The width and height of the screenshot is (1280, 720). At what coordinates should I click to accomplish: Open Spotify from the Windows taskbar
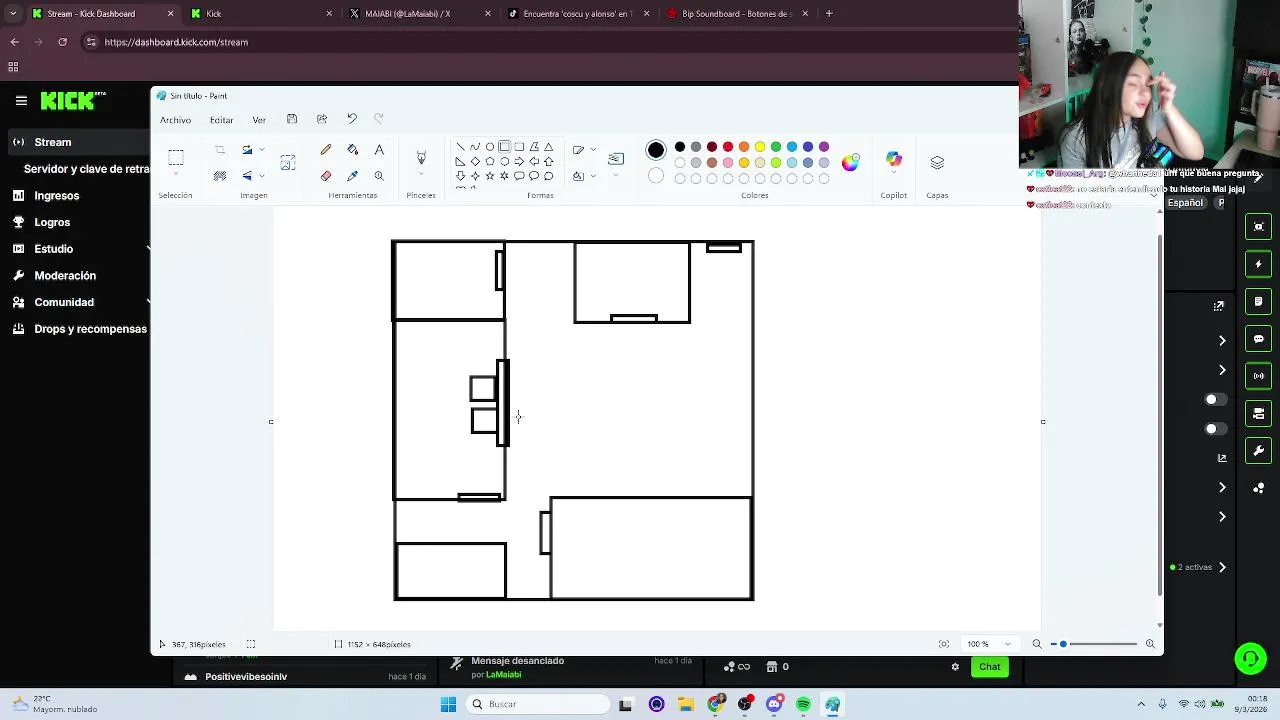pyautogui.click(x=803, y=704)
